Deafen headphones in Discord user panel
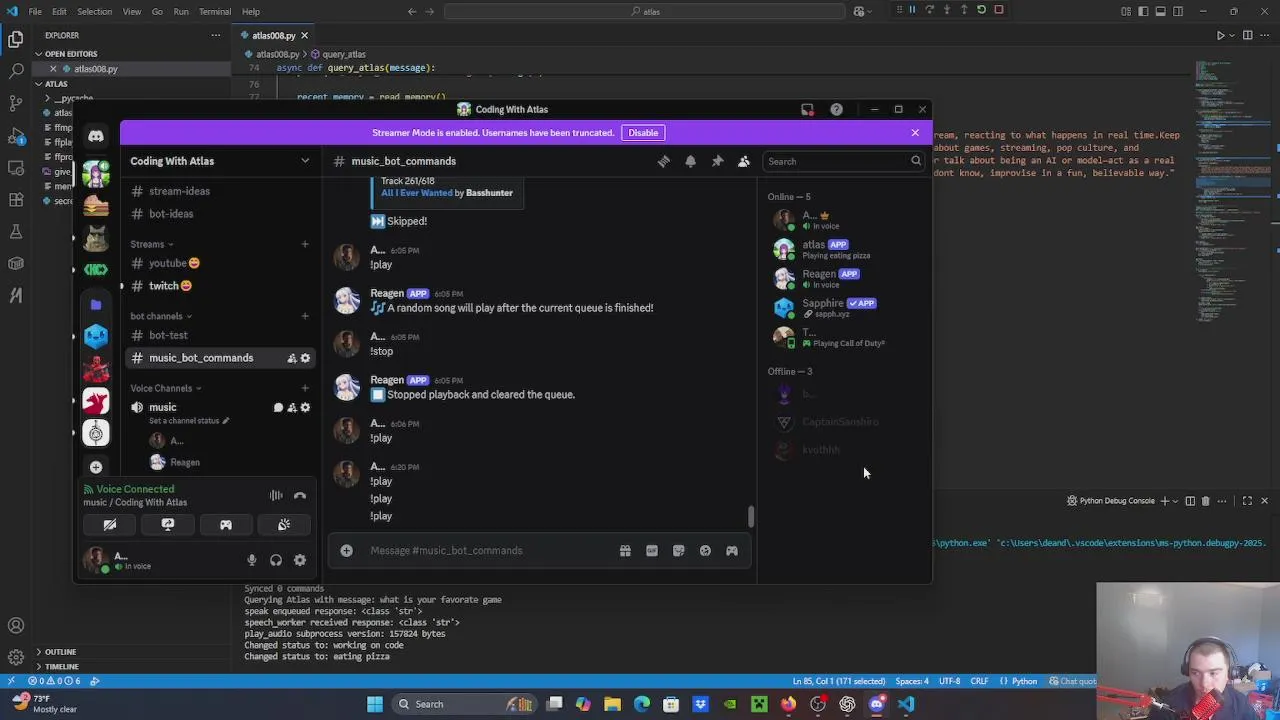1280x720 pixels. [x=276, y=560]
